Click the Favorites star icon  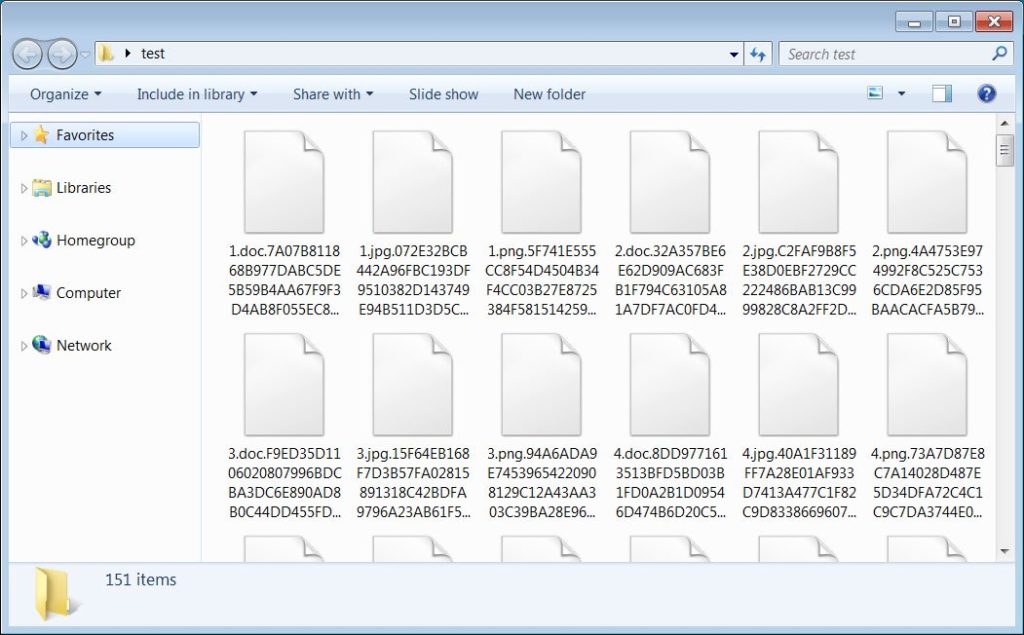(41, 135)
